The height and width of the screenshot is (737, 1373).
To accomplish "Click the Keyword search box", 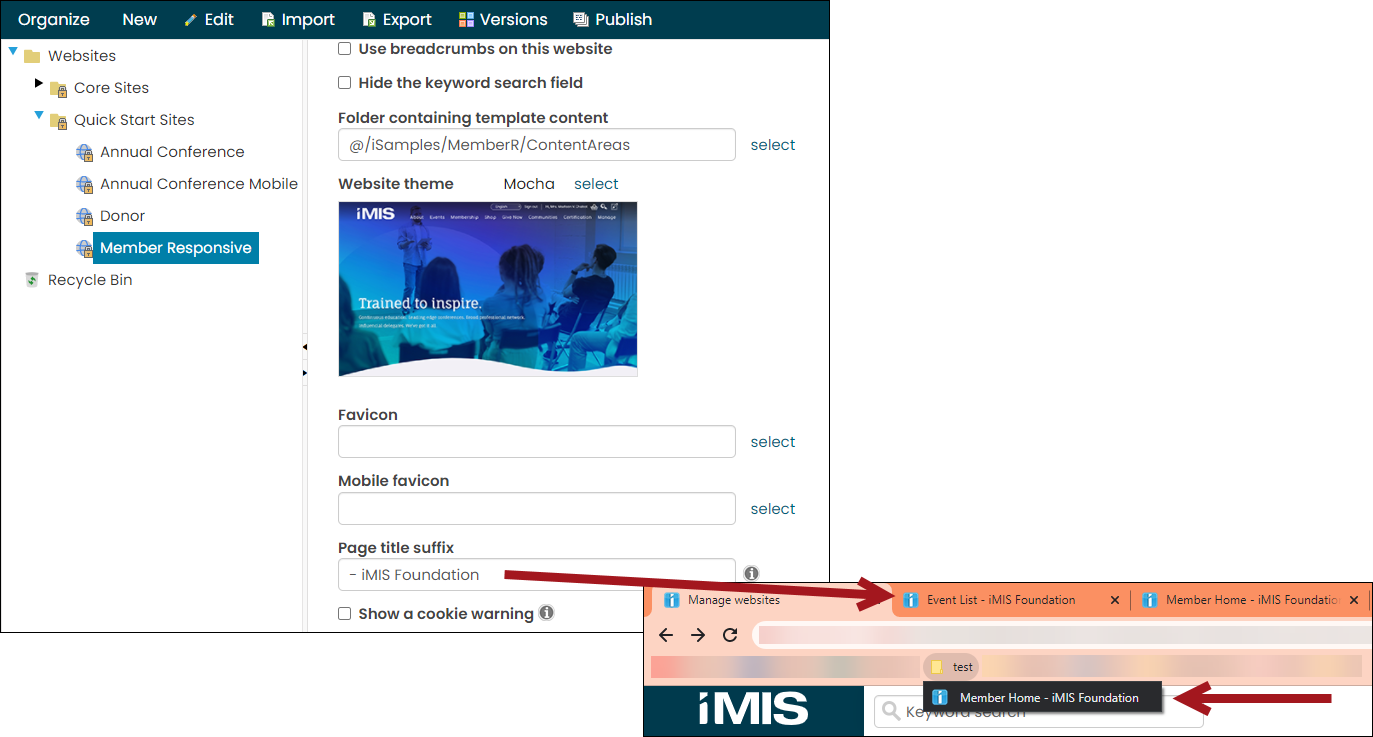I will tap(1039, 712).
